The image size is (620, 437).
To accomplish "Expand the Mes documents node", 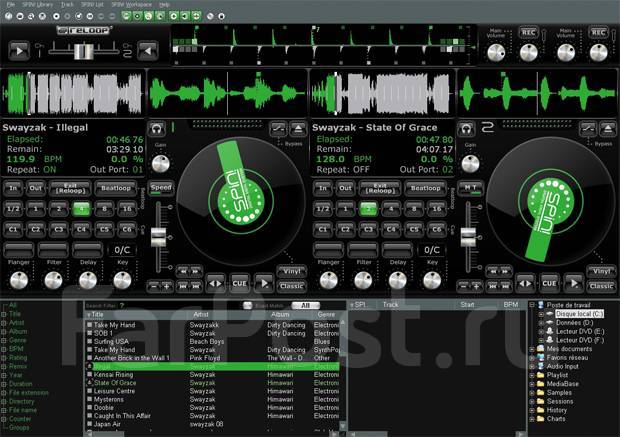I will pyautogui.click(x=532, y=349).
